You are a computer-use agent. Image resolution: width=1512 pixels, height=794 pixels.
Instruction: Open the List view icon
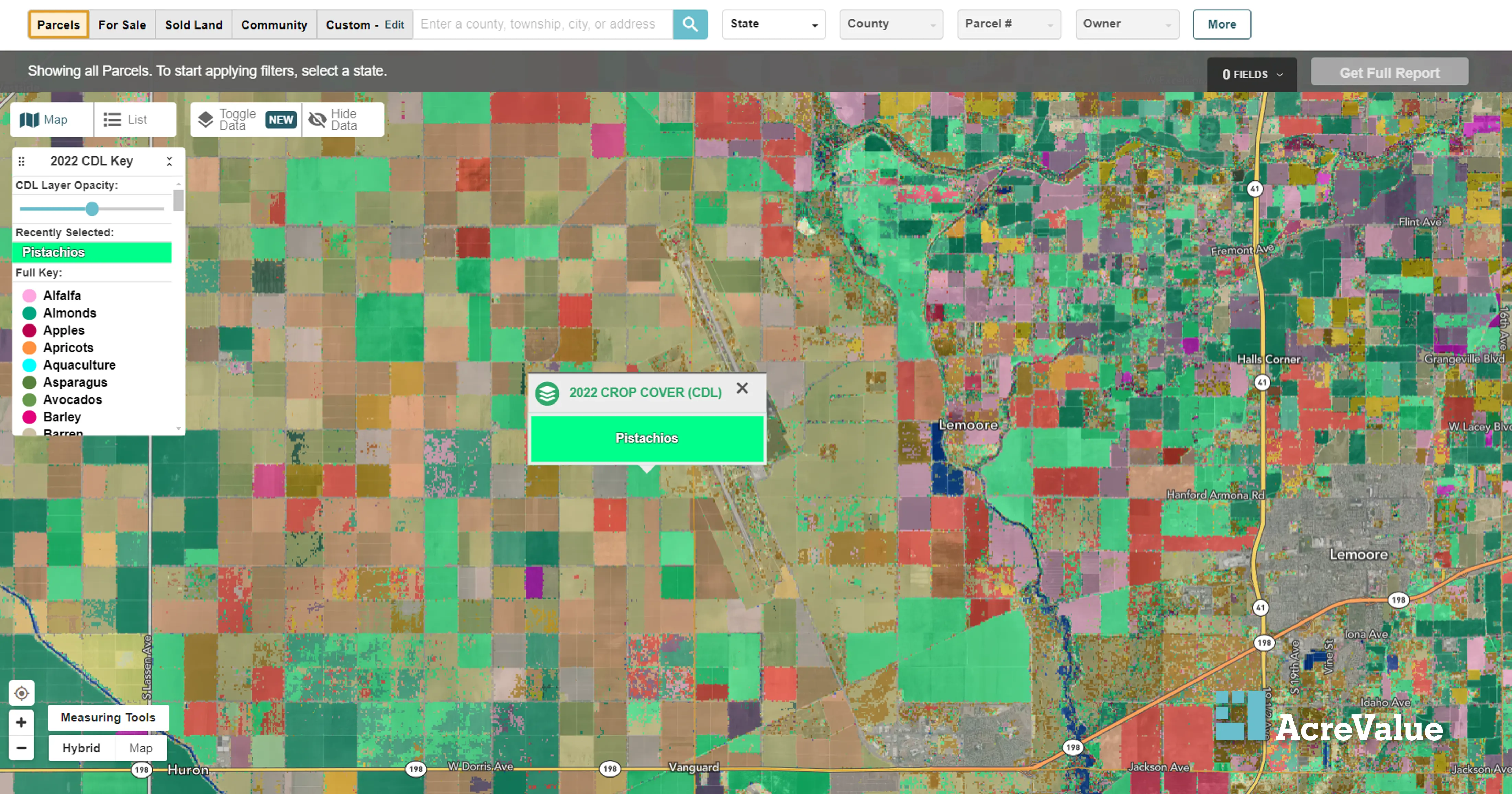tap(112, 119)
